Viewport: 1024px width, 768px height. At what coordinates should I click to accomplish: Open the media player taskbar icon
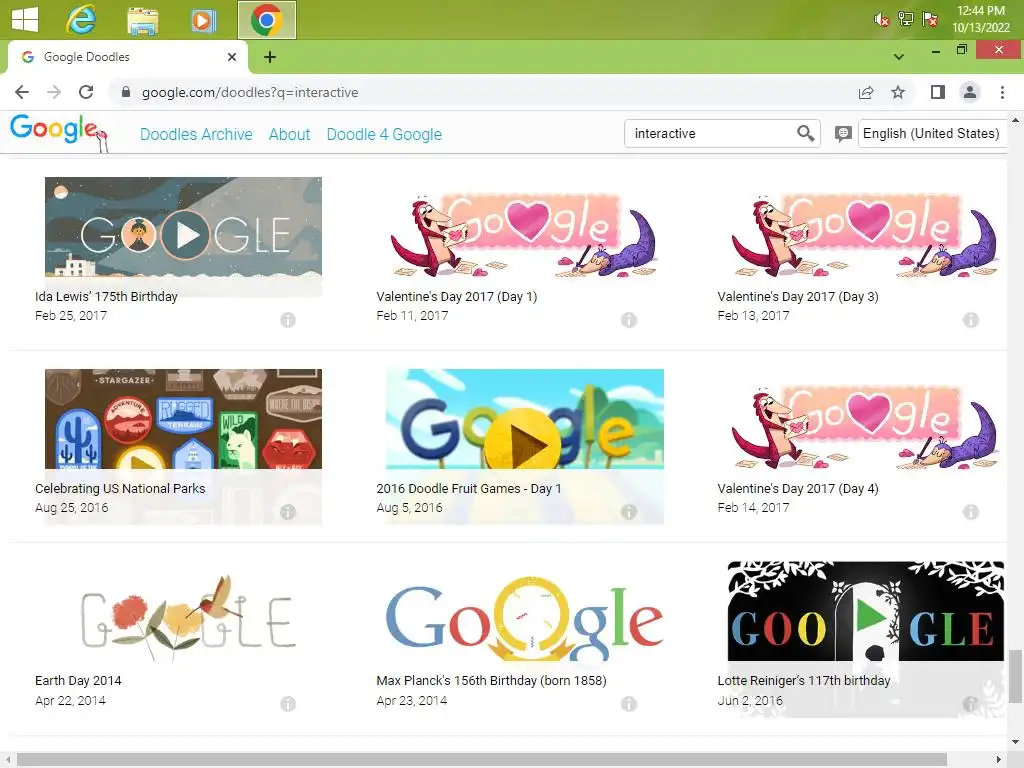pyautogui.click(x=203, y=21)
